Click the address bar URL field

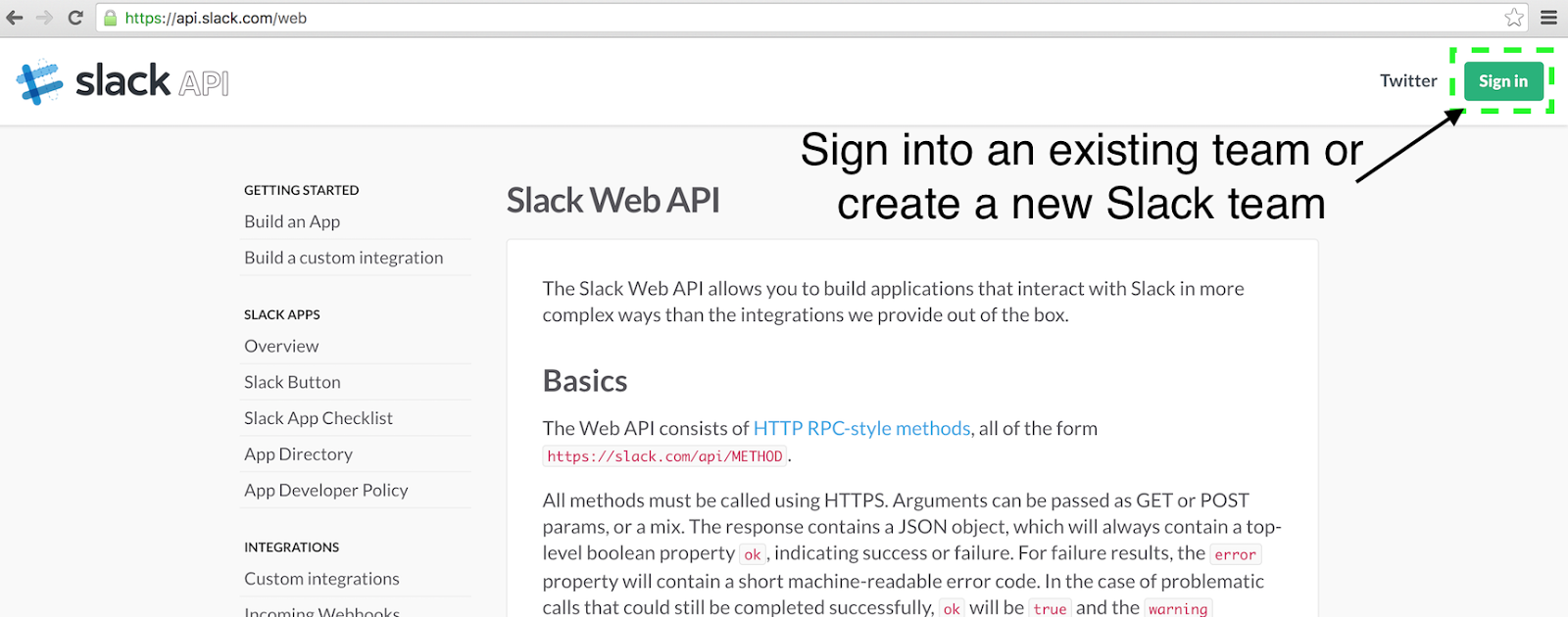[784, 18]
